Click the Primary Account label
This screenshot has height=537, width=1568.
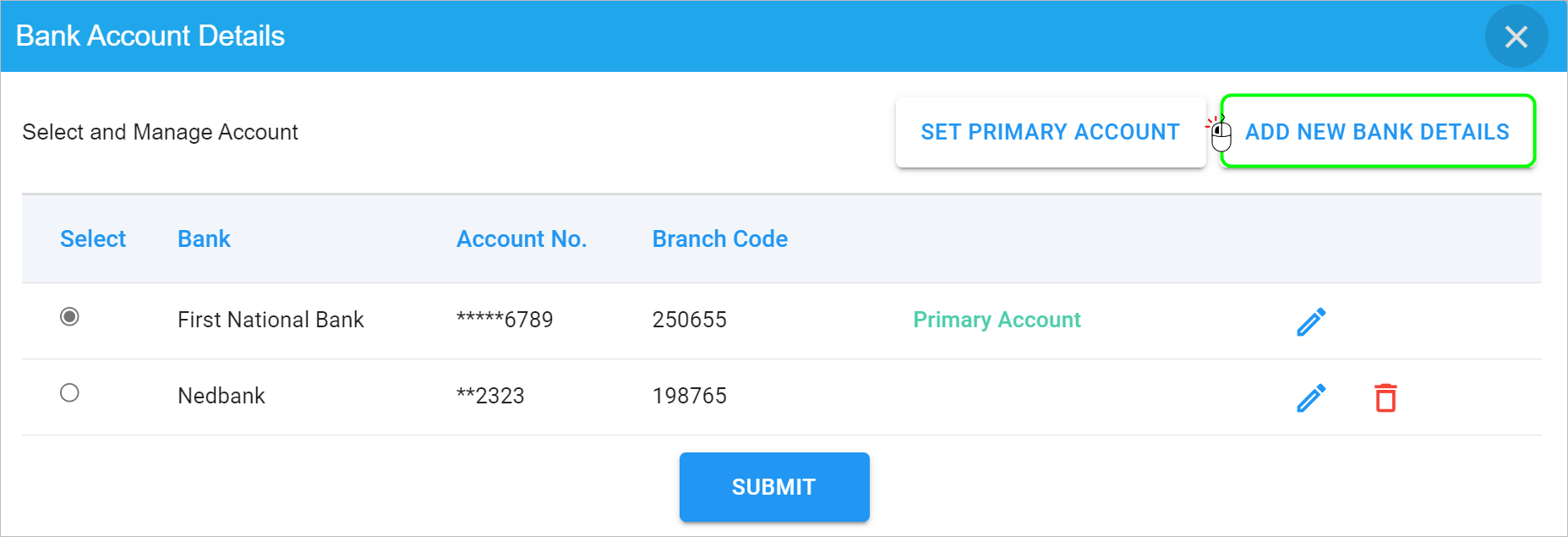997,320
